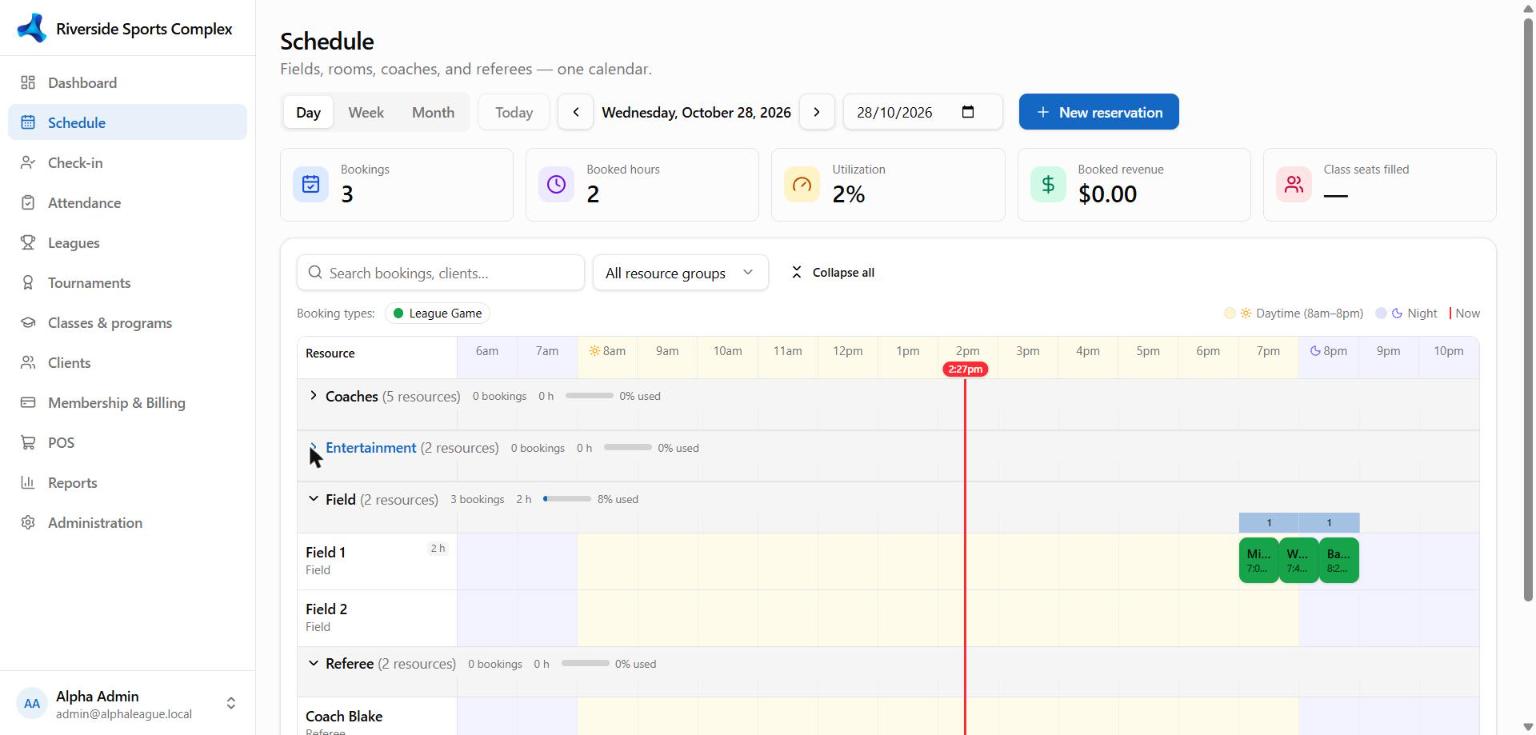The image size is (1536, 735).
Task: Click the Booked hours clock icon
Action: 557,184
